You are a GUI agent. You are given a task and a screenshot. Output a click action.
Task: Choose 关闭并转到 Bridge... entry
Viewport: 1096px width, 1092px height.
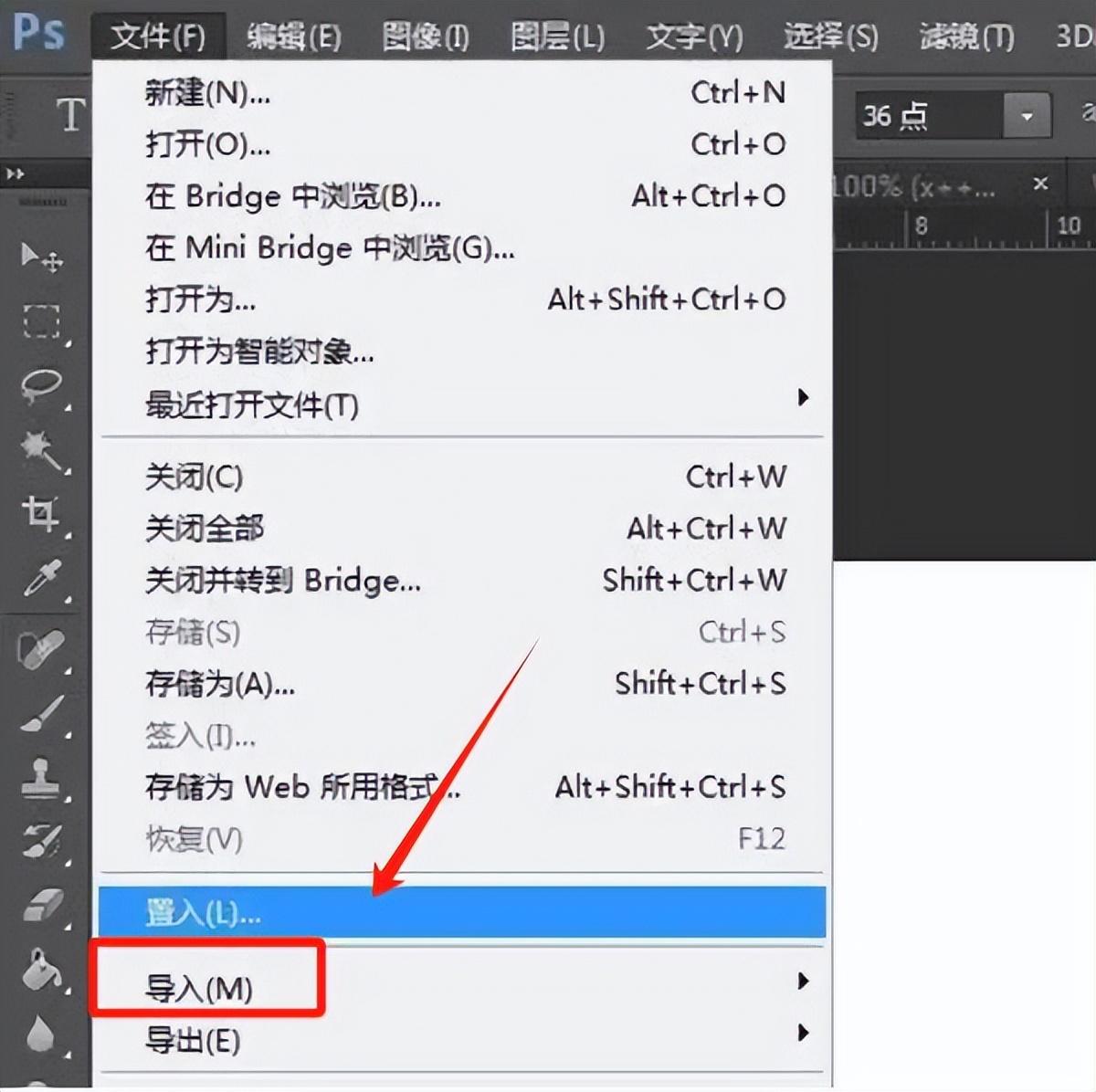464,580
